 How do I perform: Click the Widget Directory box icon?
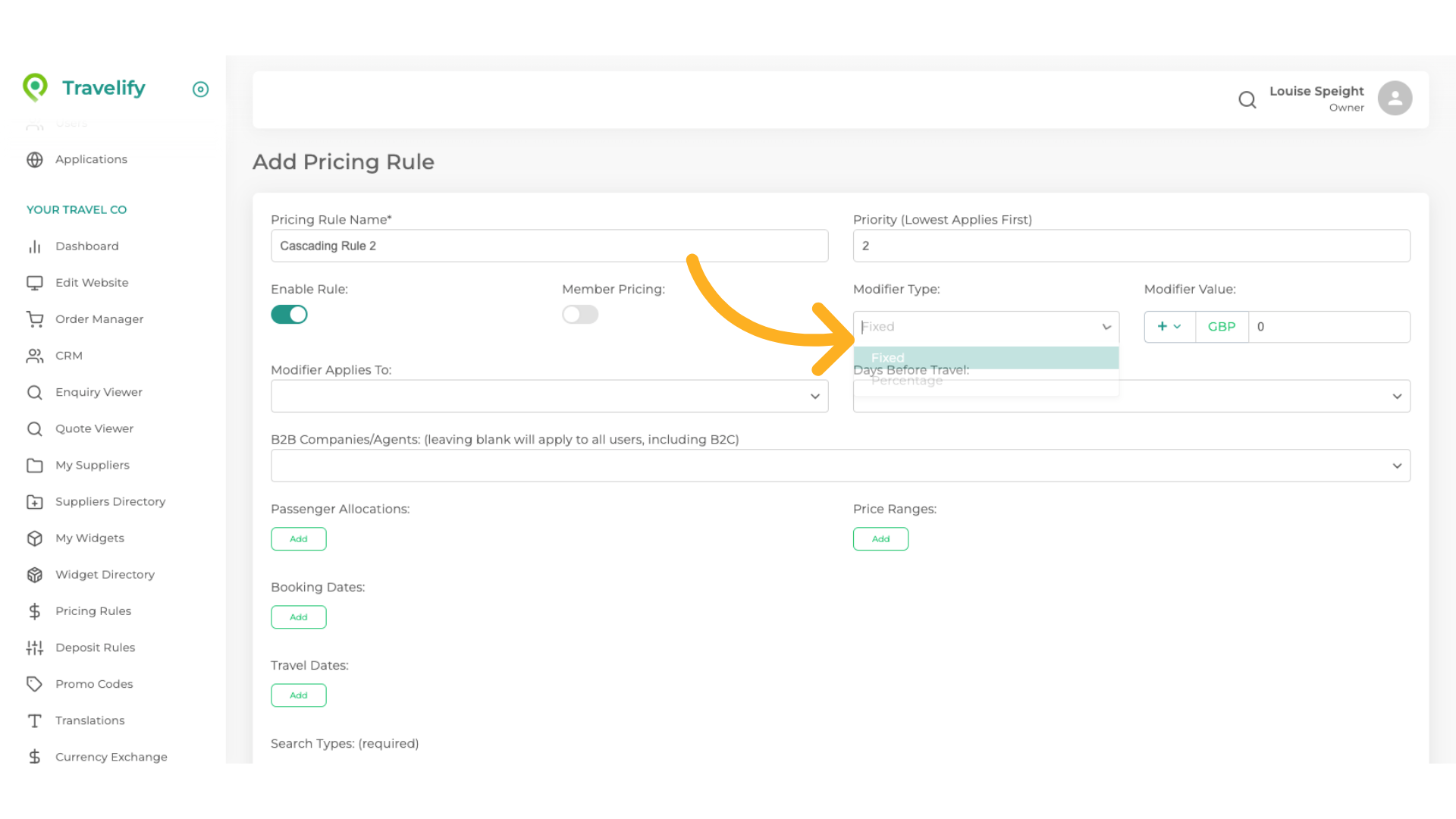[x=35, y=575]
